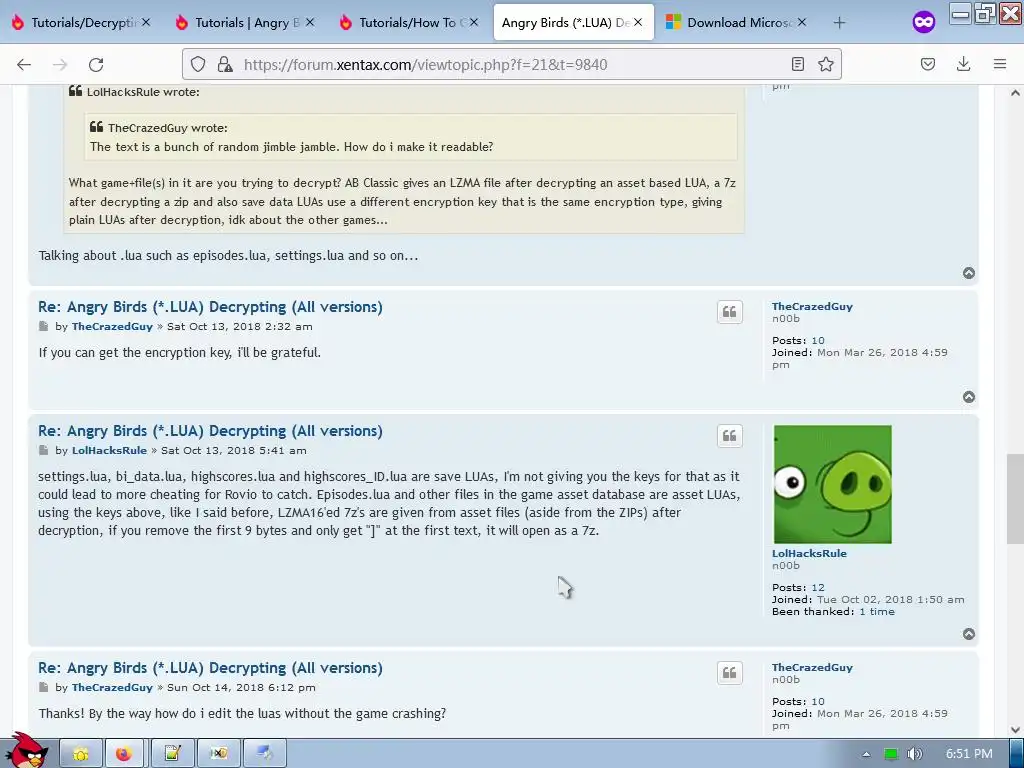Jump to top from LolHacksRule's post
Viewport: 1024px width, 768px height.
(x=968, y=634)
